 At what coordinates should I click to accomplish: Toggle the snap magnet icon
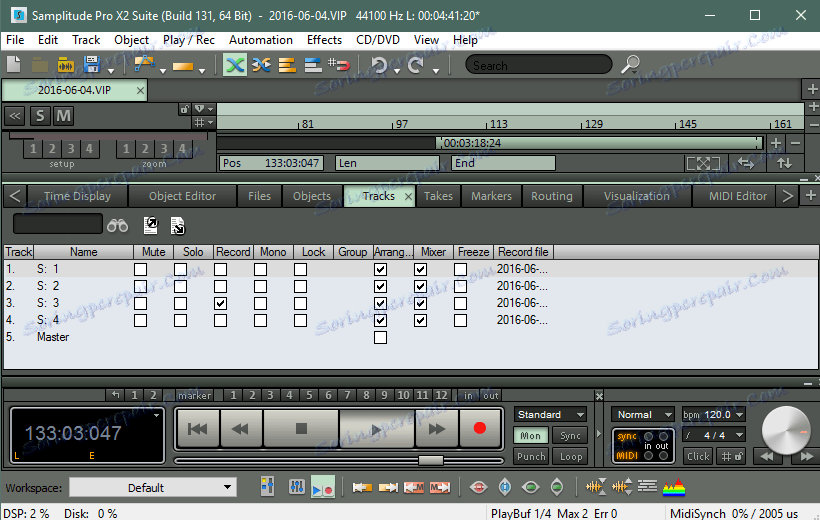tap(339, 65)
